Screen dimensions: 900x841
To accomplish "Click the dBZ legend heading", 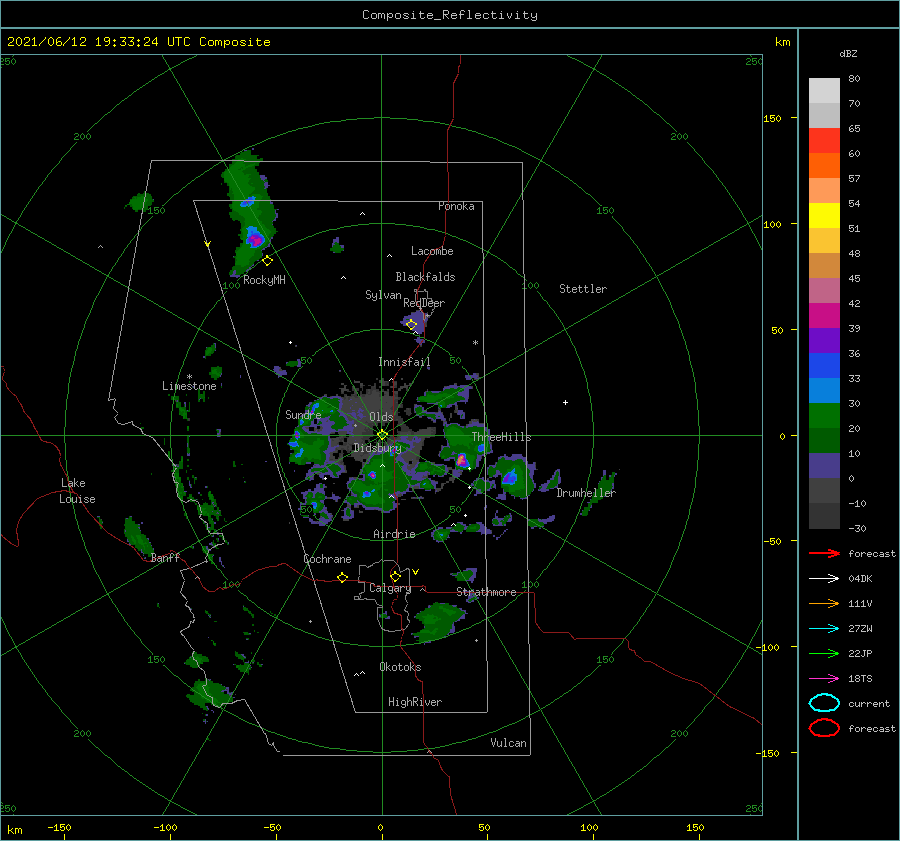I will (x=848, y=53).
